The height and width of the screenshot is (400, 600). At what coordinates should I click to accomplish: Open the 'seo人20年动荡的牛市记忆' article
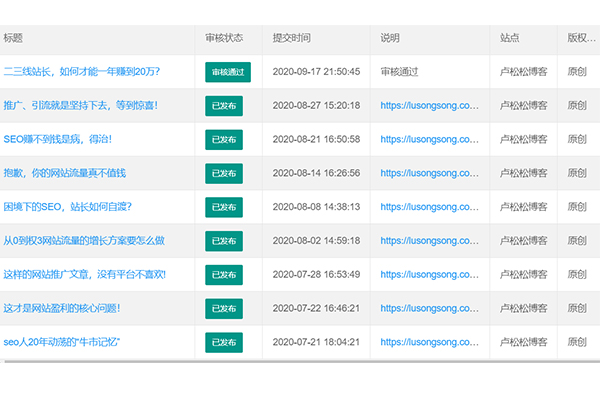[x=62, y=342]
